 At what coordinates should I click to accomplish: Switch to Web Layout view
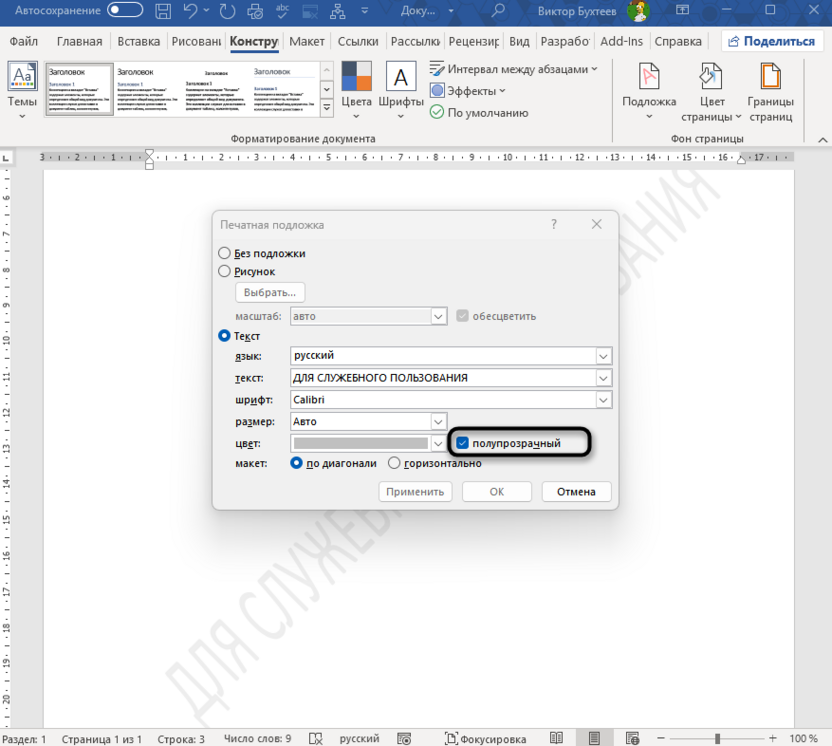pyautogui.click(x=632, y=738)
